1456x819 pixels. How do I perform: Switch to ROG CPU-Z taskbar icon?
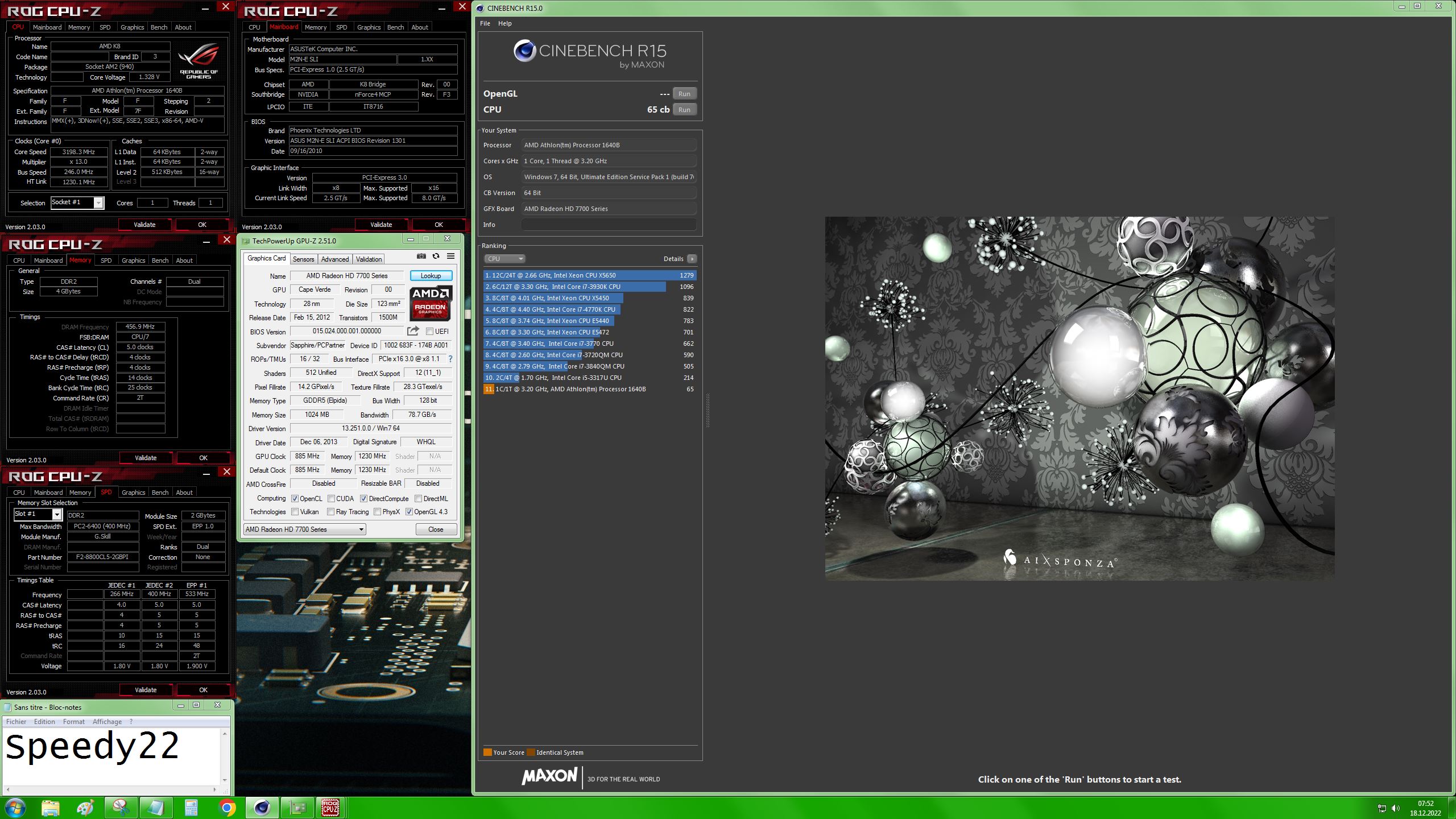[331, 808]
